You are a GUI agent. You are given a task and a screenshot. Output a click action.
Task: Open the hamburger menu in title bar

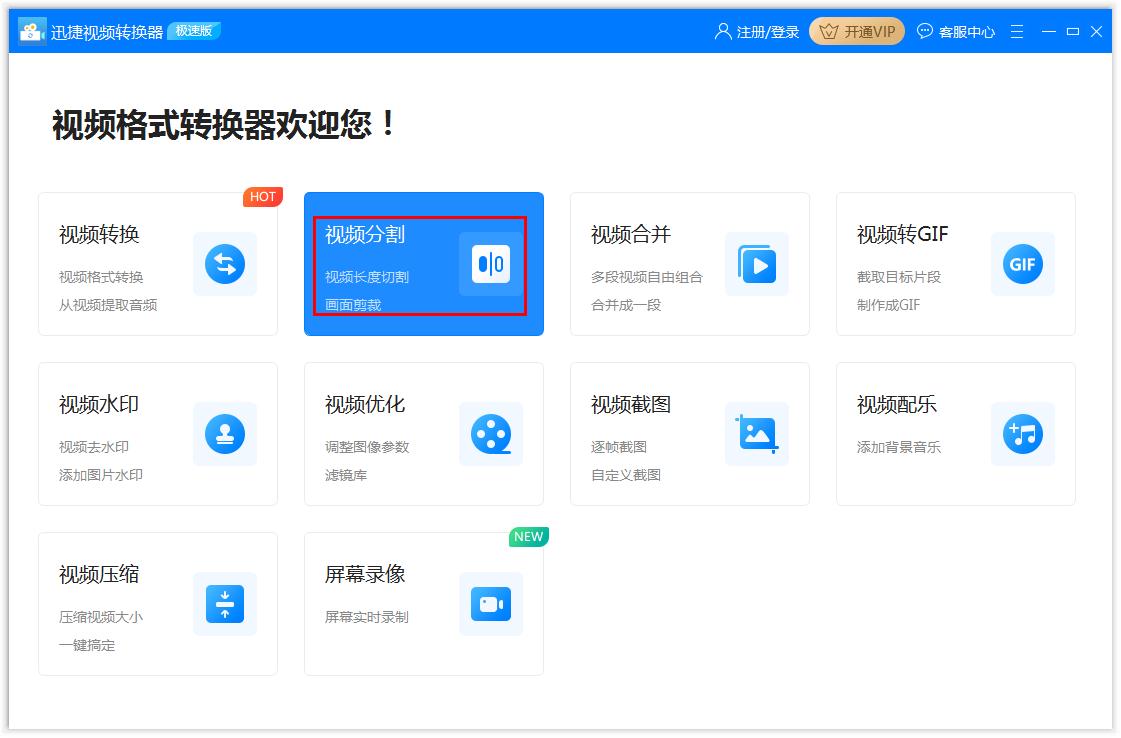tap(1017, 31)
